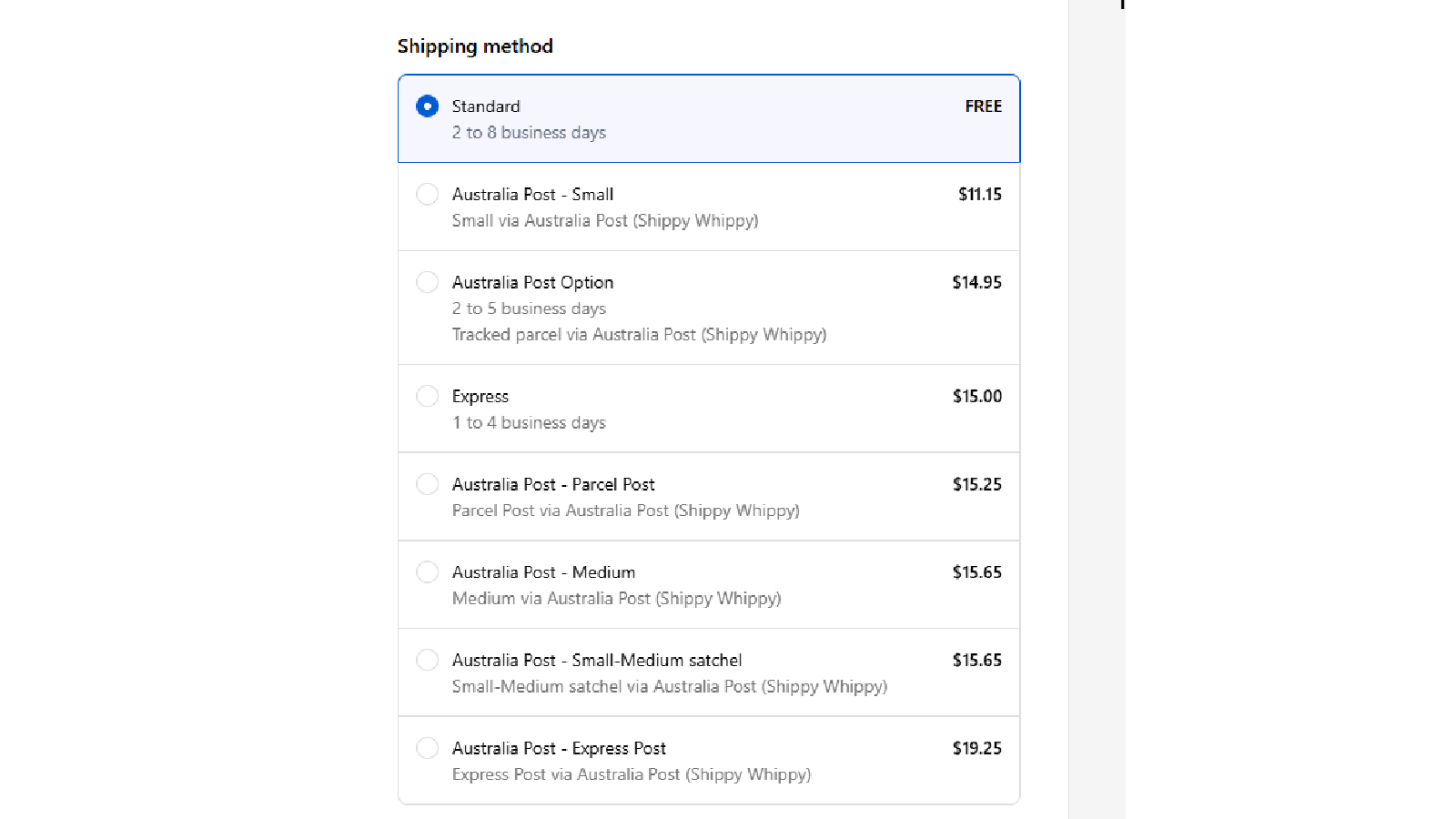
Task: Choose Australia Post - Express Post radio
Action: click(427, 748)
